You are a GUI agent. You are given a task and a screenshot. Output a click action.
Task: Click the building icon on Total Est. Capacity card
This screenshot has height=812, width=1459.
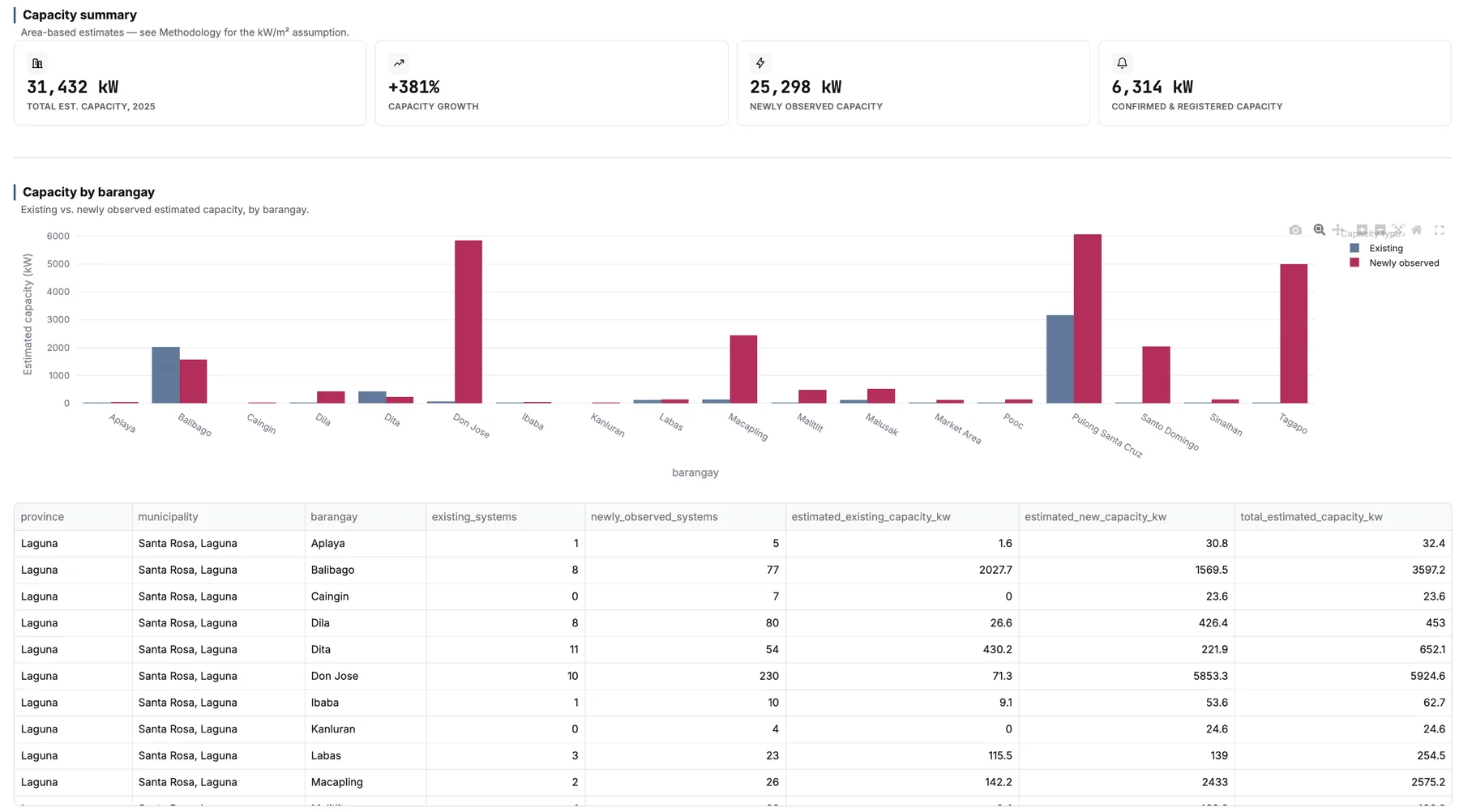click(x=37, y=63)
